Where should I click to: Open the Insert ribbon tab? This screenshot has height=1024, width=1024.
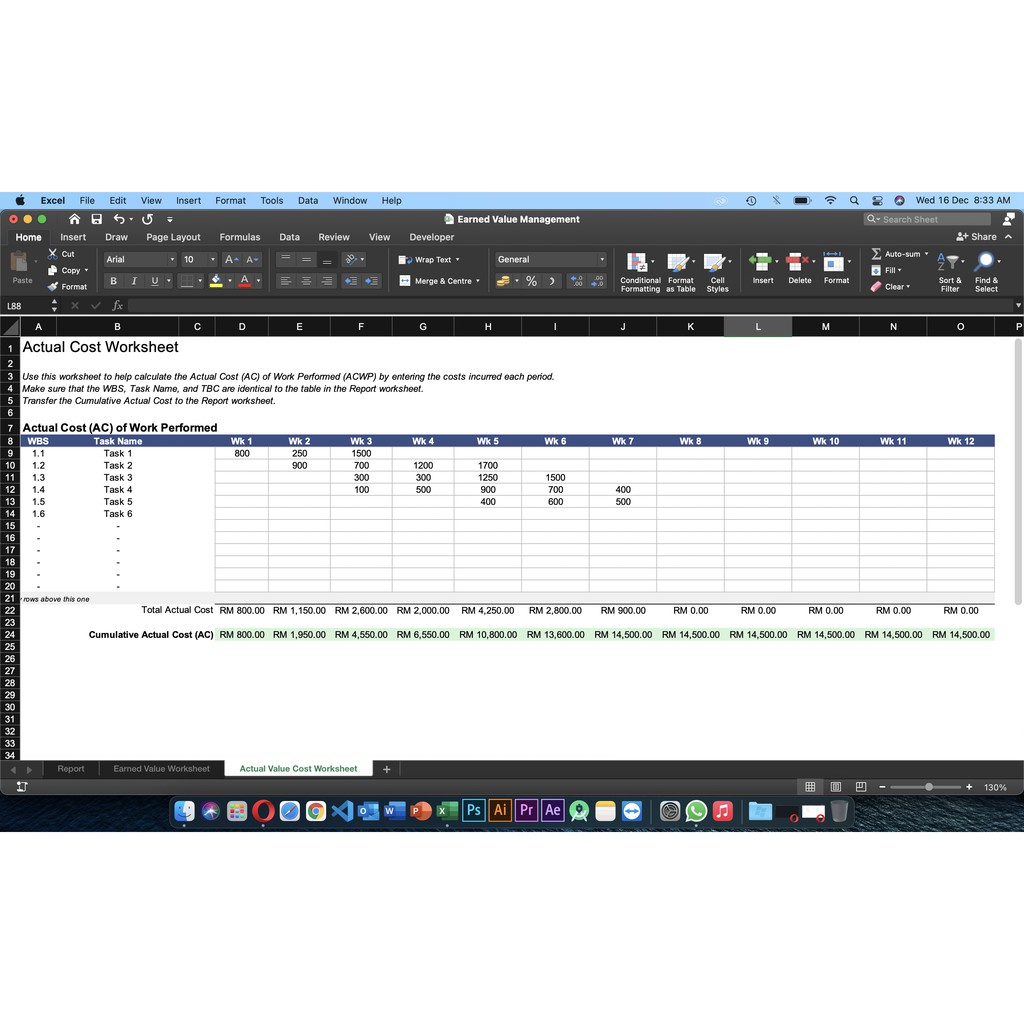coord(73,237)
